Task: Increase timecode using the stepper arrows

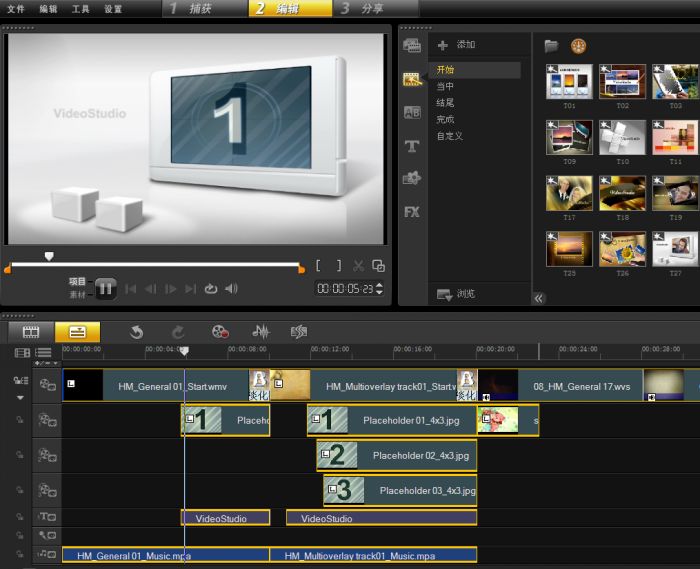Action: [378, 285]
